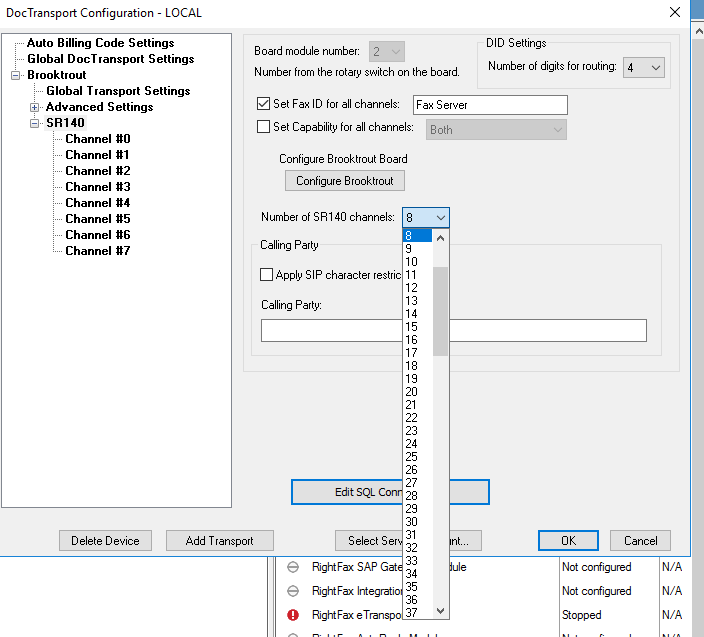704x637 pixels.
Task: Choose 16 from the SR140 channels list
Action: pos(412,340)
